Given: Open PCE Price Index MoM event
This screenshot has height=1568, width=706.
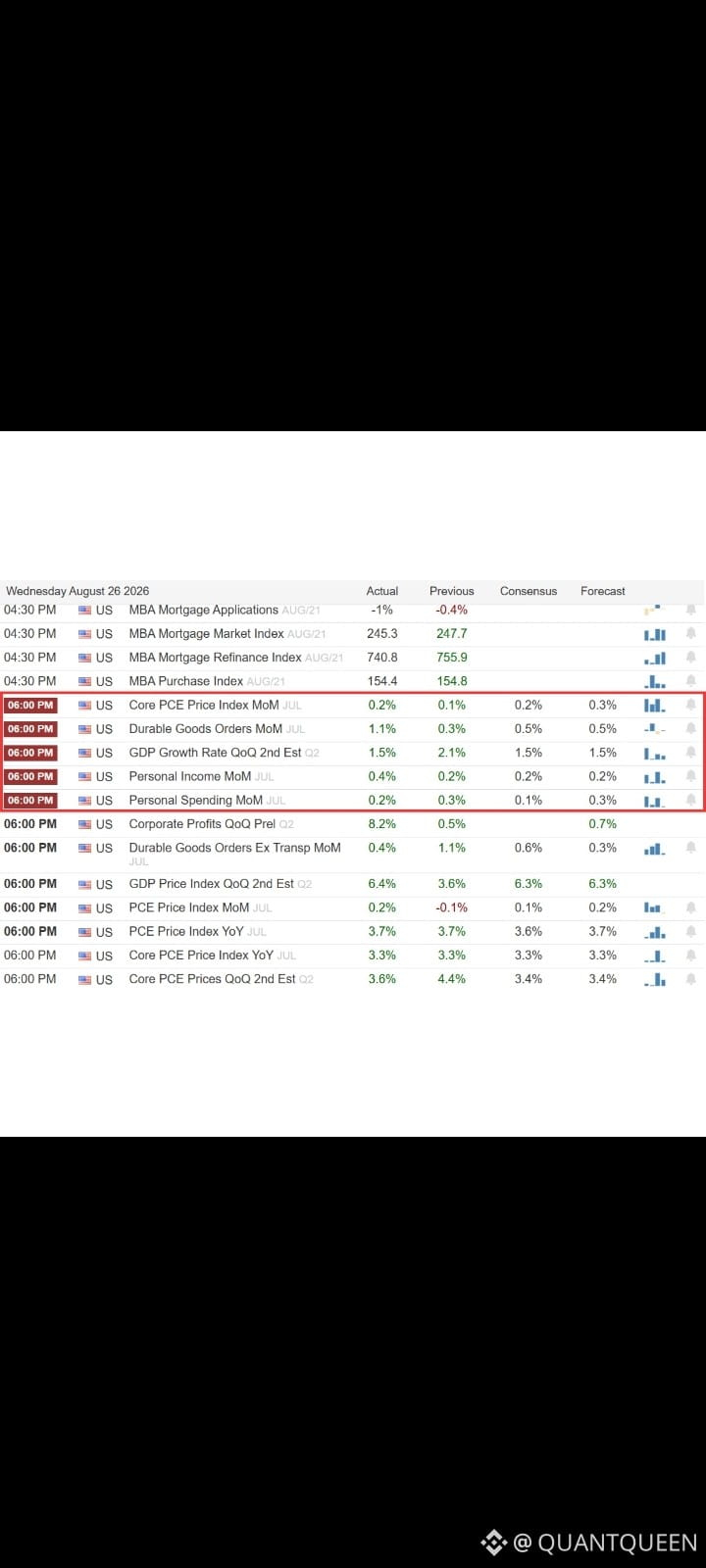Looking at the screenshot, I should (x=189, y=907).
